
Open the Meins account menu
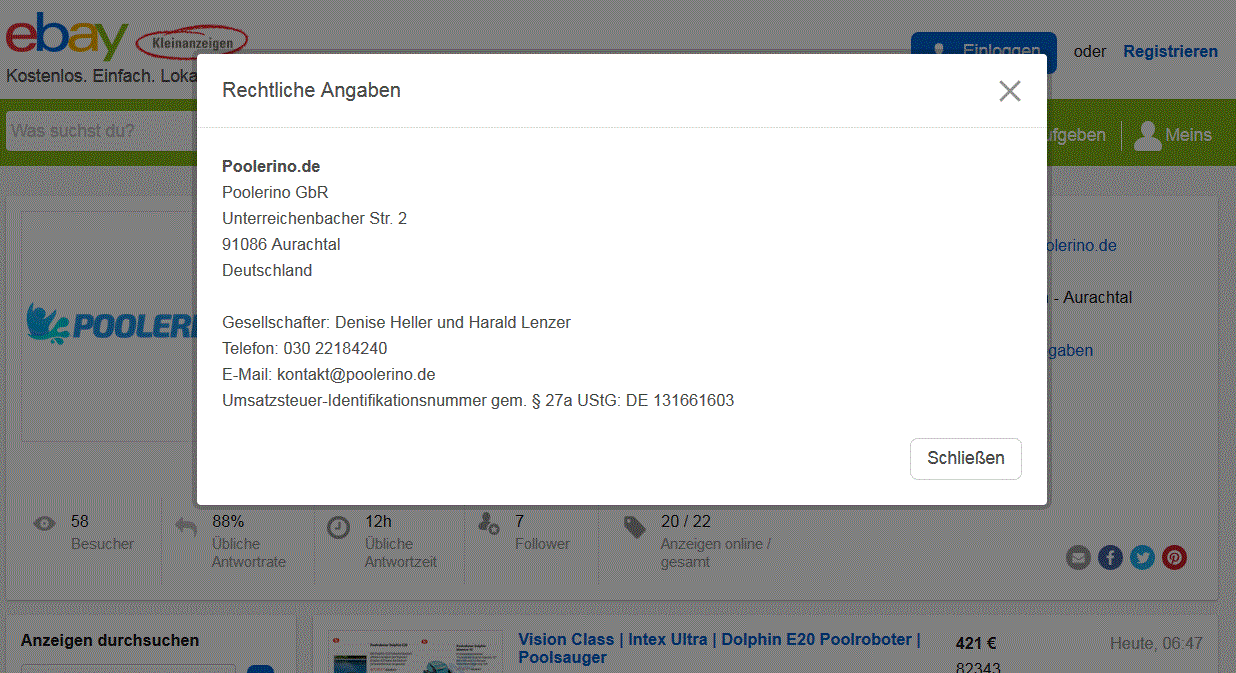coord(1173,135)
